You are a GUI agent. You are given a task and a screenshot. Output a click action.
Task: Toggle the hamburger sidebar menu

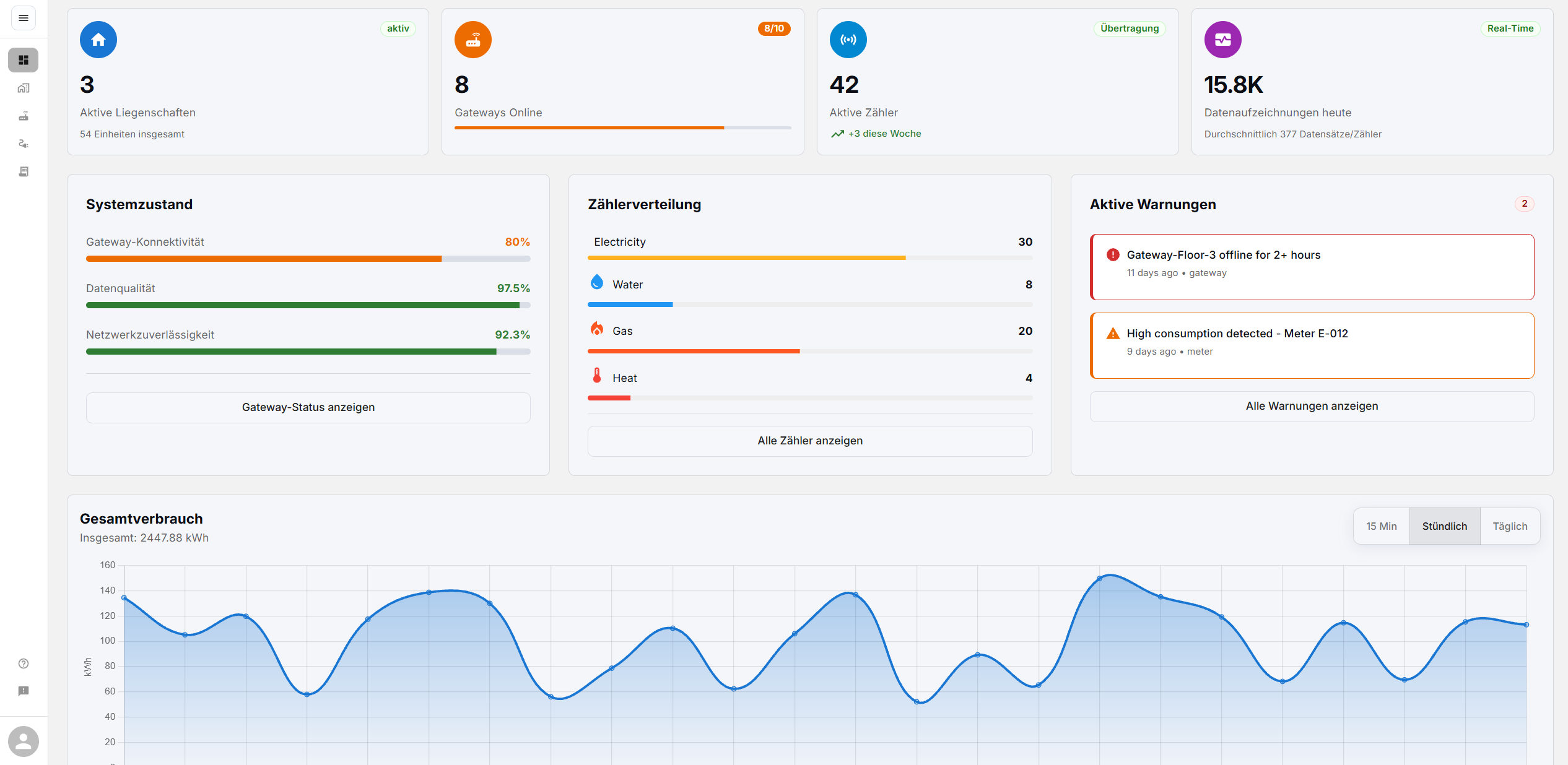click(x=24, y=18)
